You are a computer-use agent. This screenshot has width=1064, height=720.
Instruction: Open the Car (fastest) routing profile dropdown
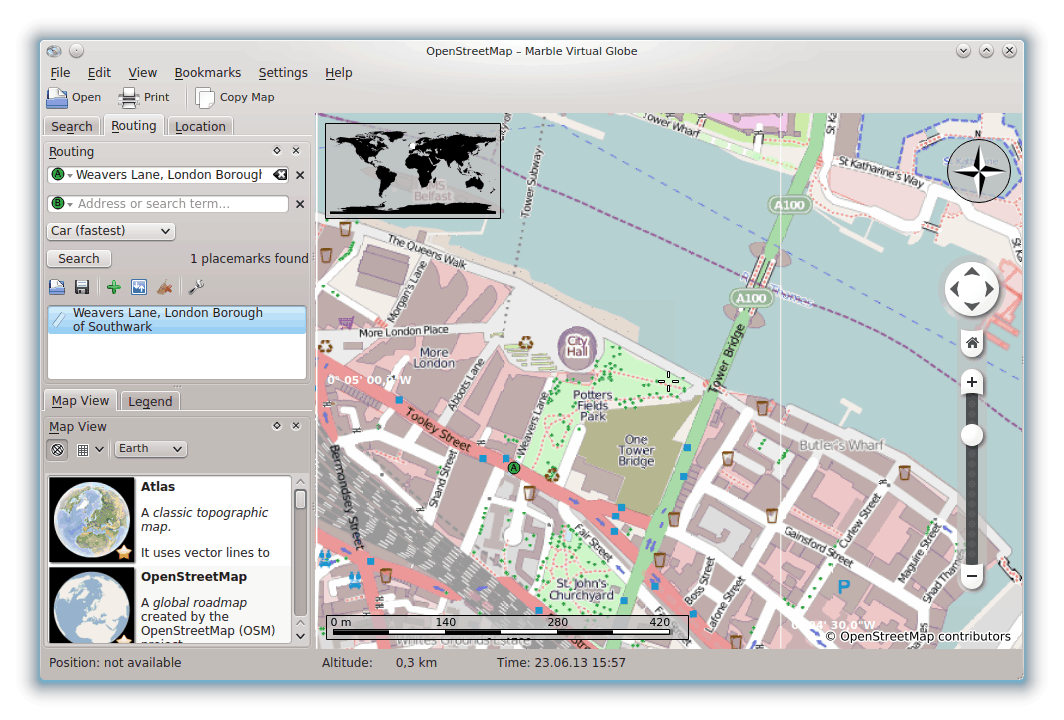[111, 231]
